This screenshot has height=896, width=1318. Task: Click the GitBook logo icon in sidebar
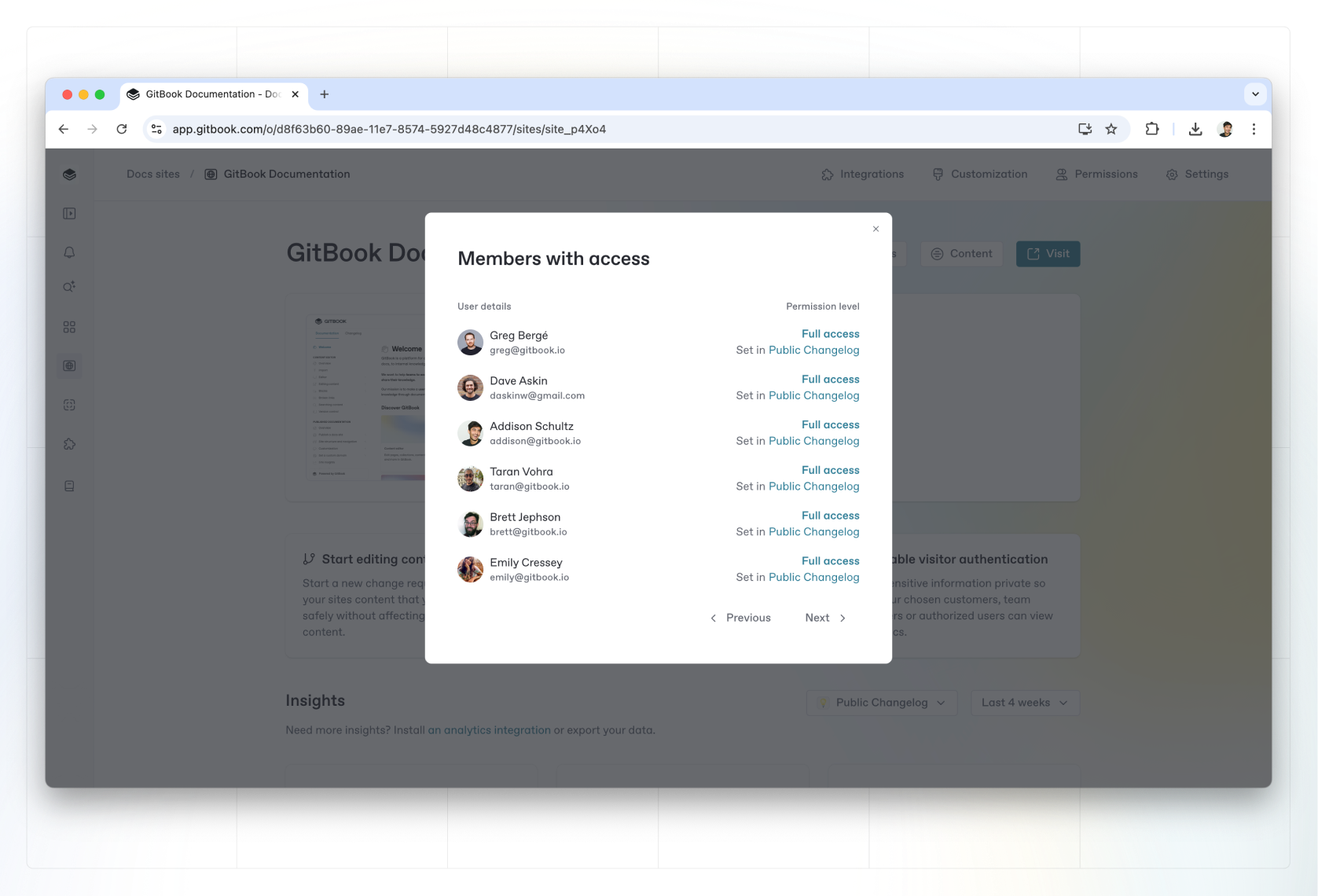(x=69, y=174)
